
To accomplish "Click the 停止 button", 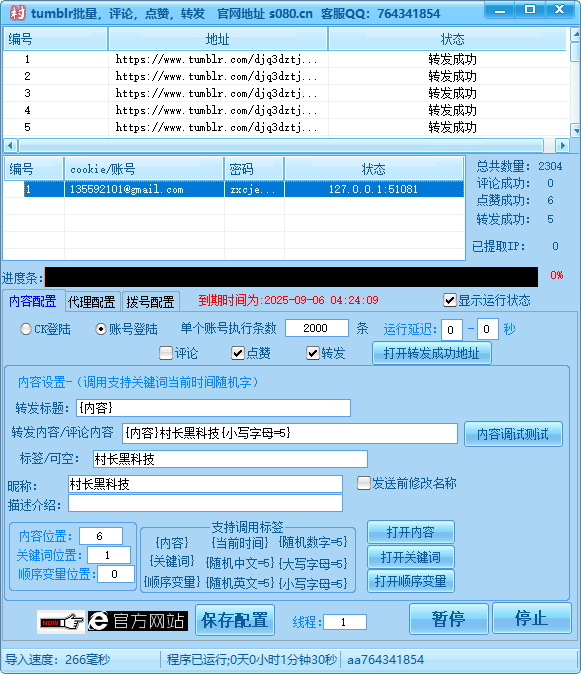I will (532, 618).
